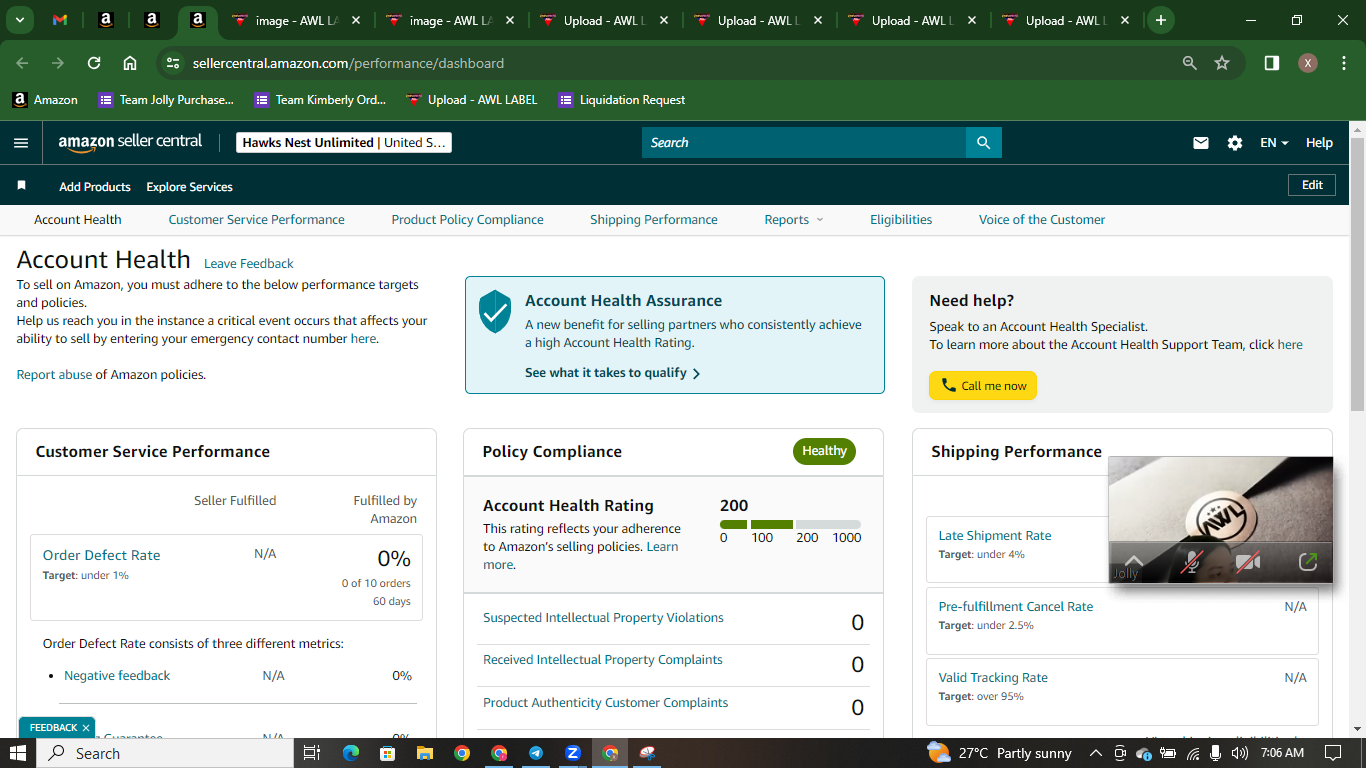This screenshot has height=768, width=1366.
Task: Open Suspected Intellectual Property Violations
Action: coord(603,618)
